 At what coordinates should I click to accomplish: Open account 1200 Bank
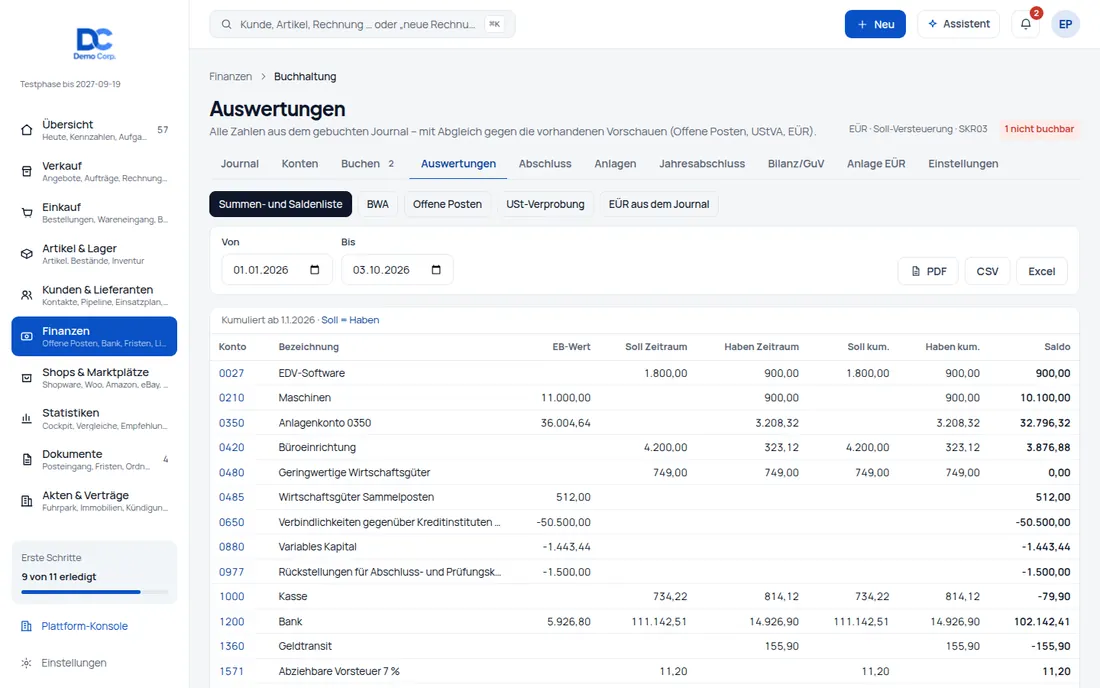pos(232,622)
